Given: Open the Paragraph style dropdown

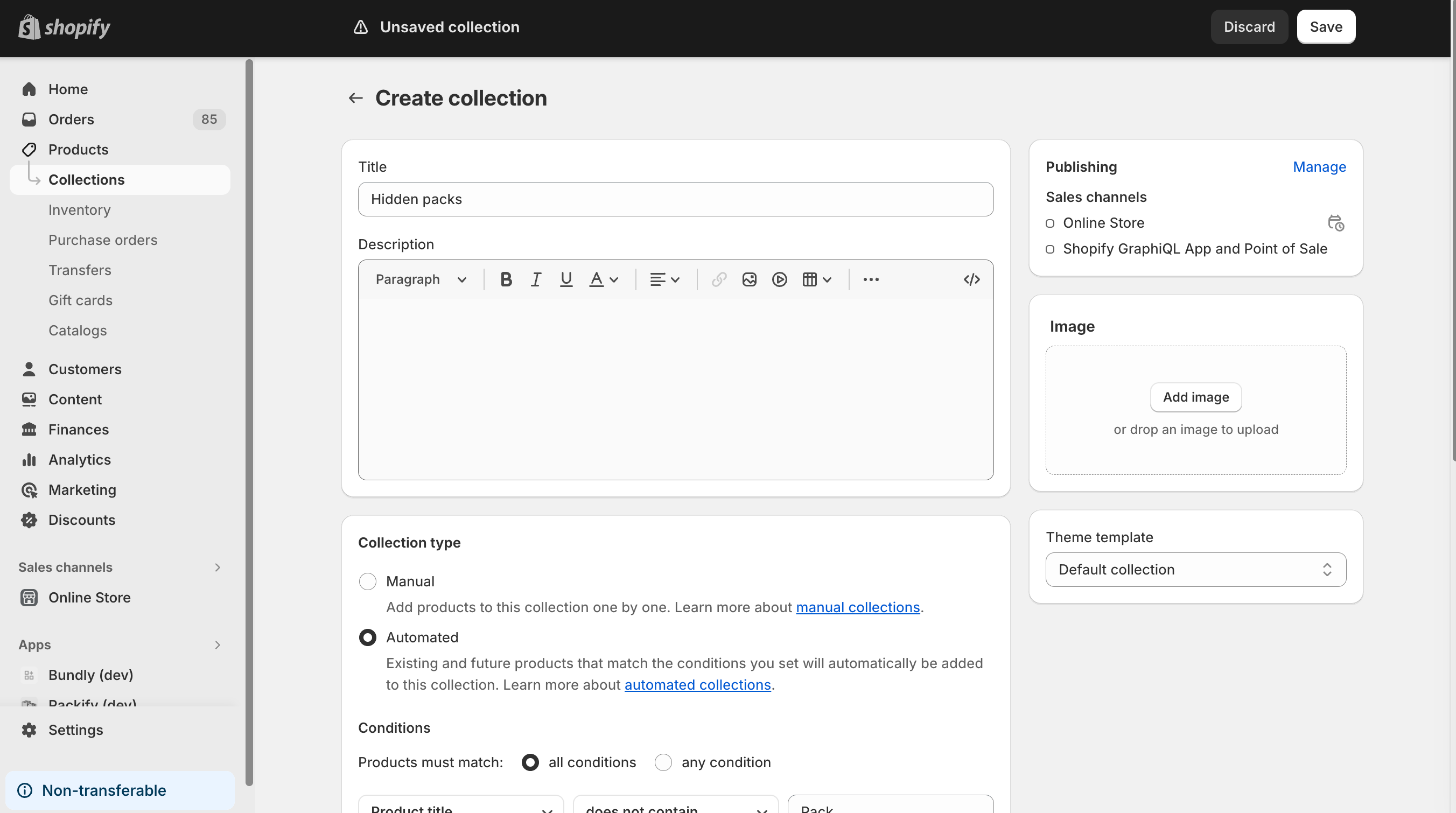Looking at the screenshot, I should (421, 279).
